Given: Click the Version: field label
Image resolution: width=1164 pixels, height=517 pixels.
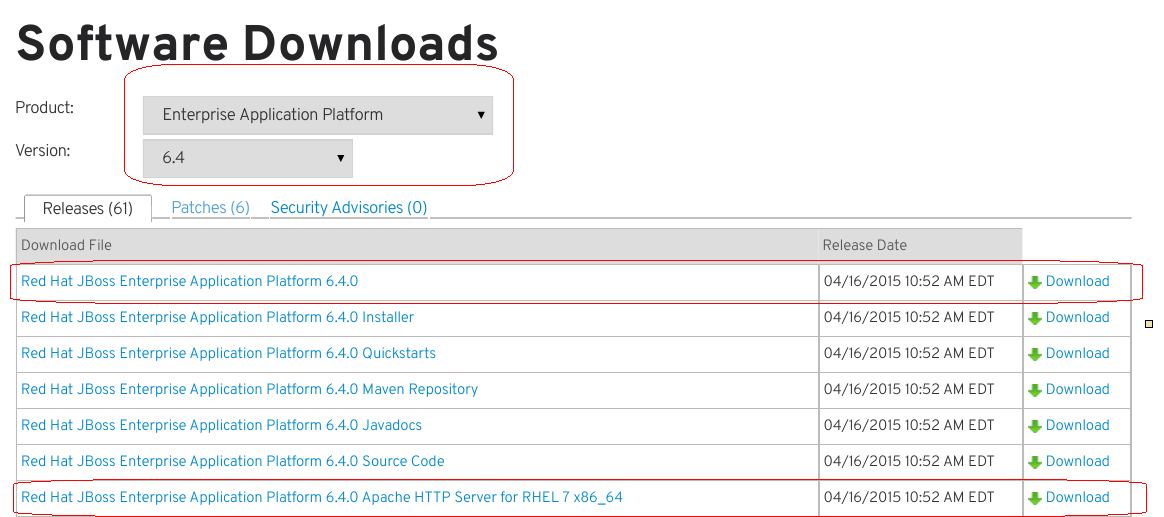Looking at the screenshot, I should tap(42, 151).
